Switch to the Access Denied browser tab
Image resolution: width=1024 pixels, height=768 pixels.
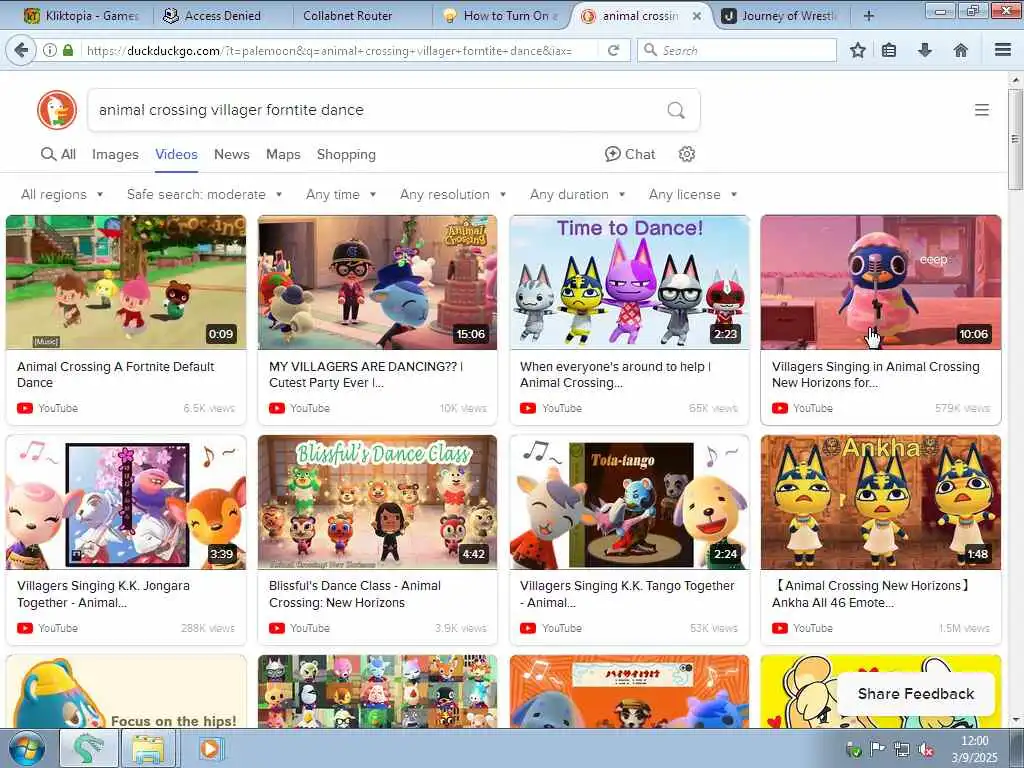tap(221, 16)
